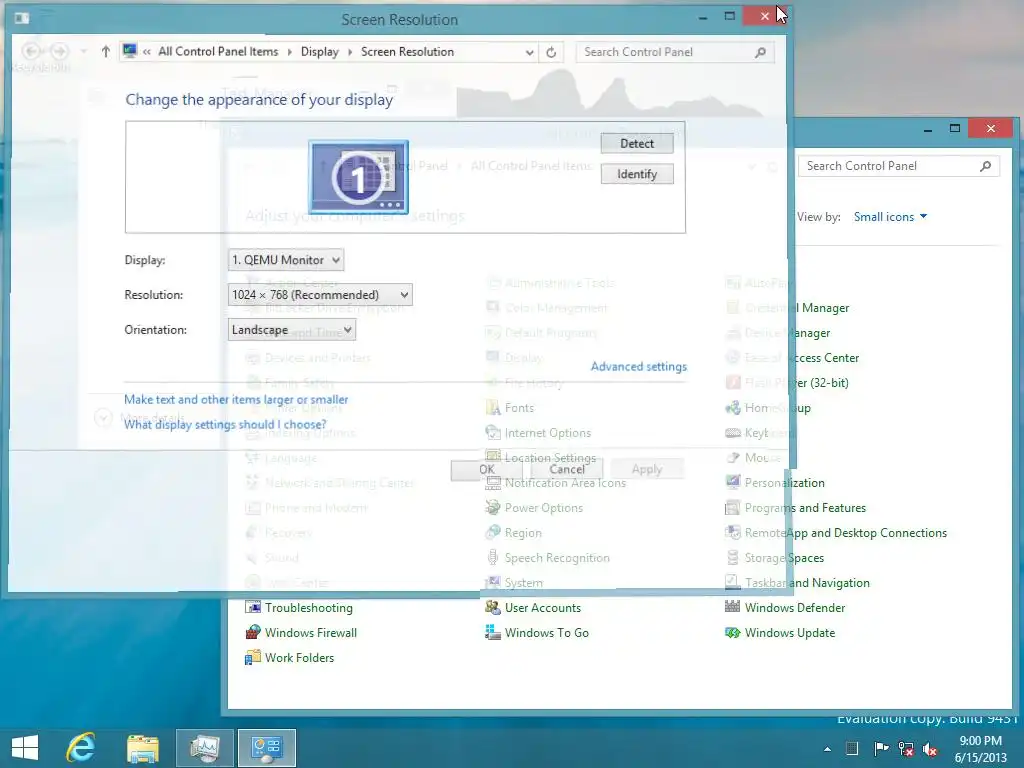Open Taskbar and Navigation text label
Screen dimensions: 1024x768
[x=807, y=583]
